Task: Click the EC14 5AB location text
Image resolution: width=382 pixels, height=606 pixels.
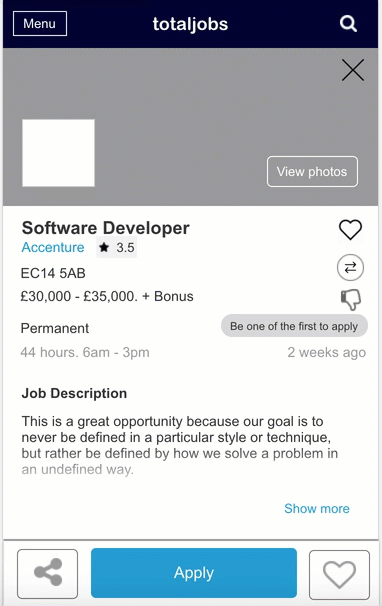Action: point(53,273)
